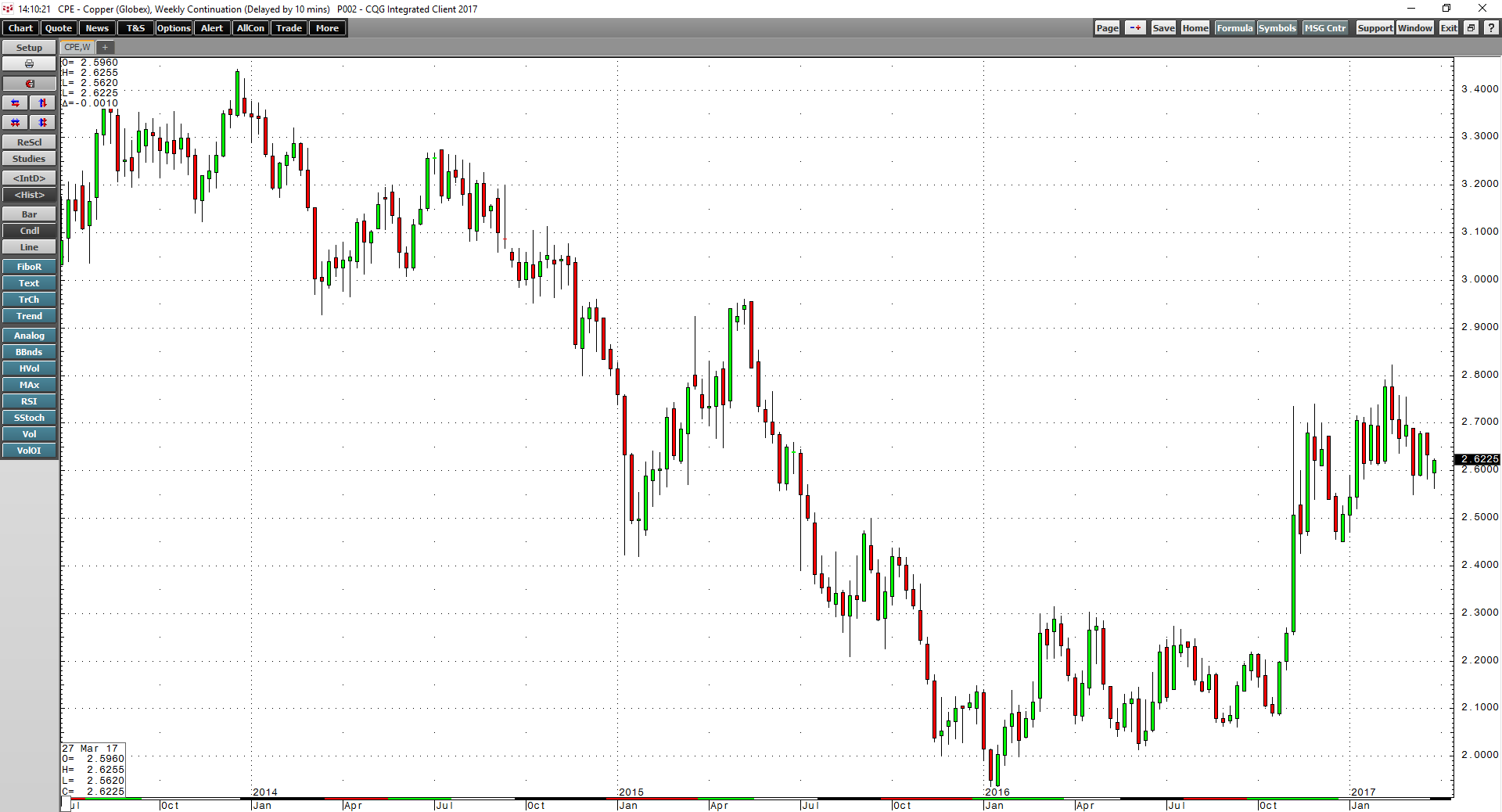
Task: Toggle the red magnet snap icon
Action: (29, 84)
